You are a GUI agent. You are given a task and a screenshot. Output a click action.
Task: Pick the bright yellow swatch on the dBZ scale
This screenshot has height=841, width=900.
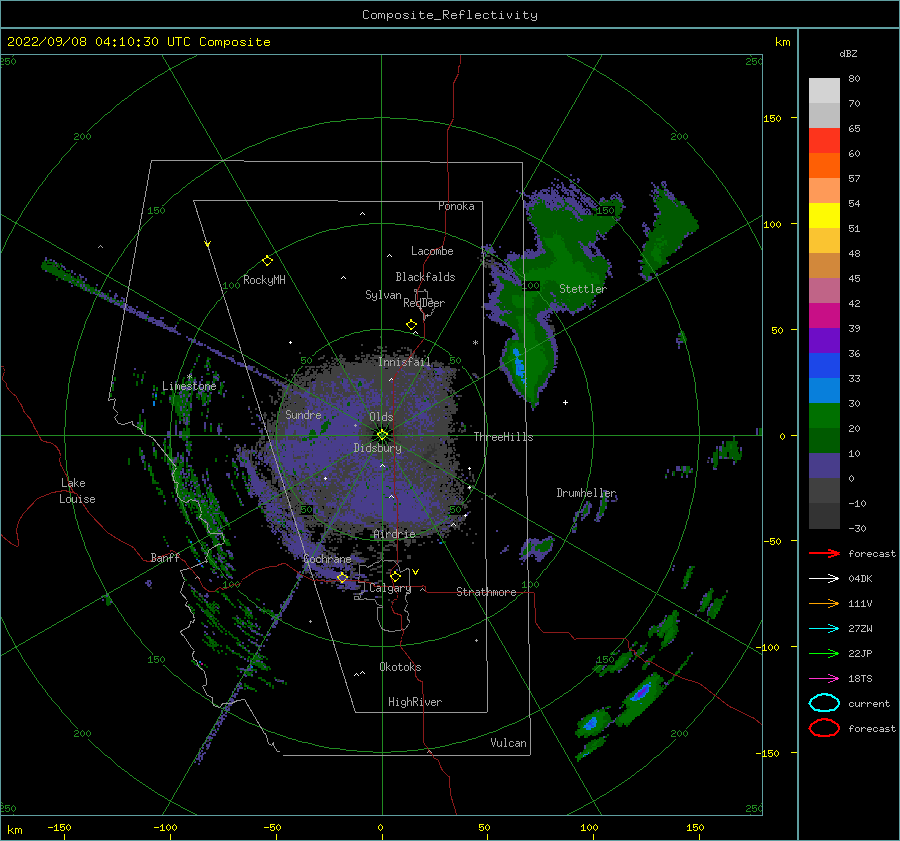click(x=824, y=216)
